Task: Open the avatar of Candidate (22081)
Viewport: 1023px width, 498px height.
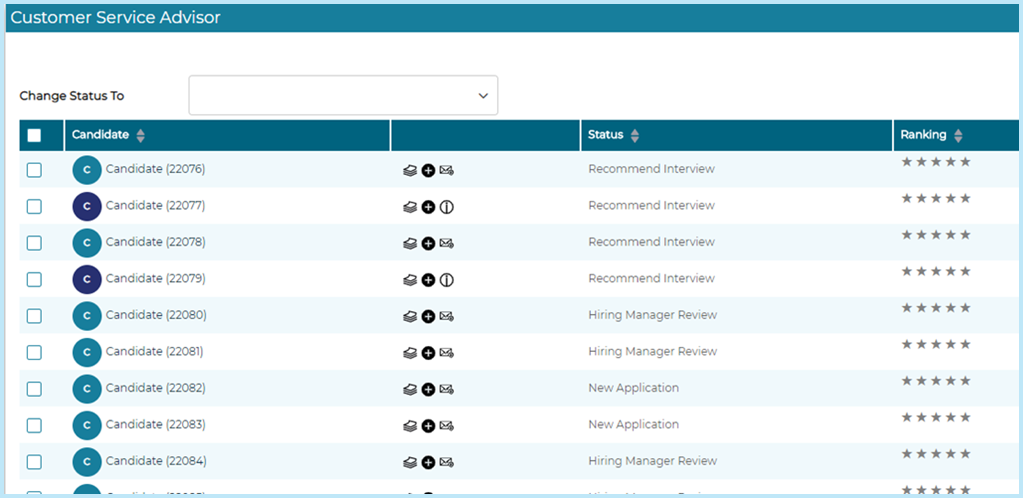Action: (x=87, y=352)
